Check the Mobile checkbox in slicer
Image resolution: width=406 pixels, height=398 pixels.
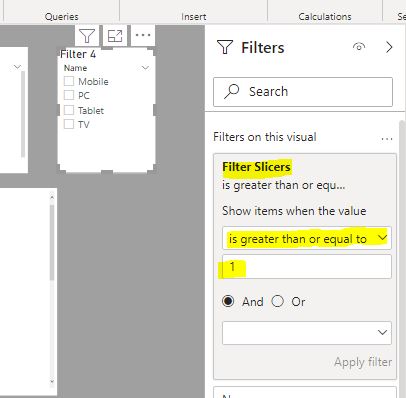(69, 81)
